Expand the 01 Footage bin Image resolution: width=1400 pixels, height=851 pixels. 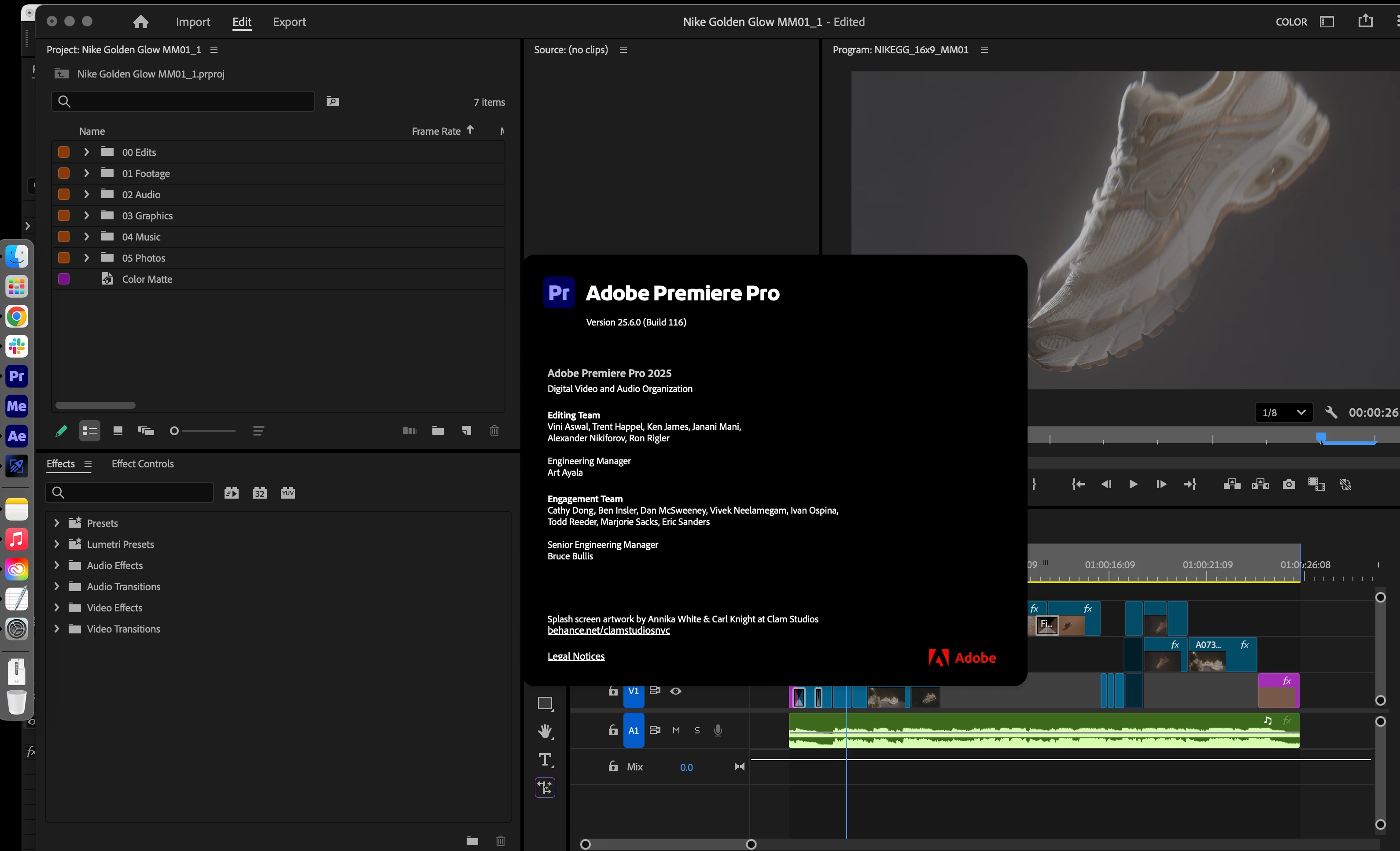pyautogui.click(x=86, y=174)
